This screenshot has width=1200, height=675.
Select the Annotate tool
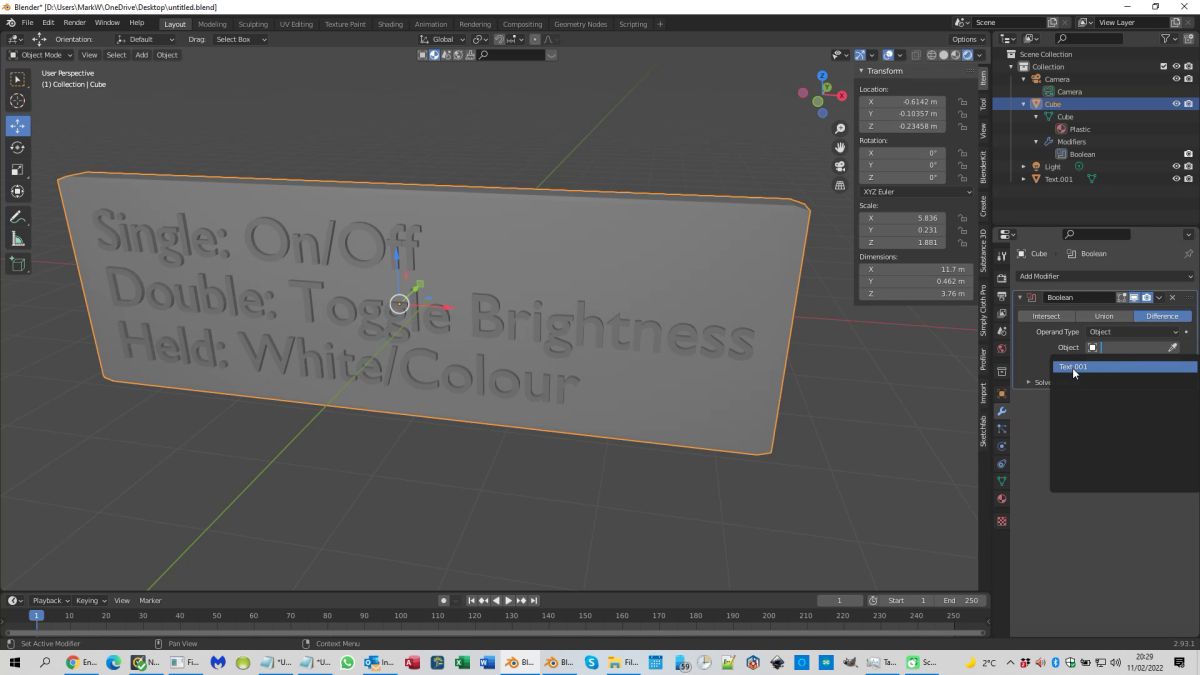pos(18,217)
